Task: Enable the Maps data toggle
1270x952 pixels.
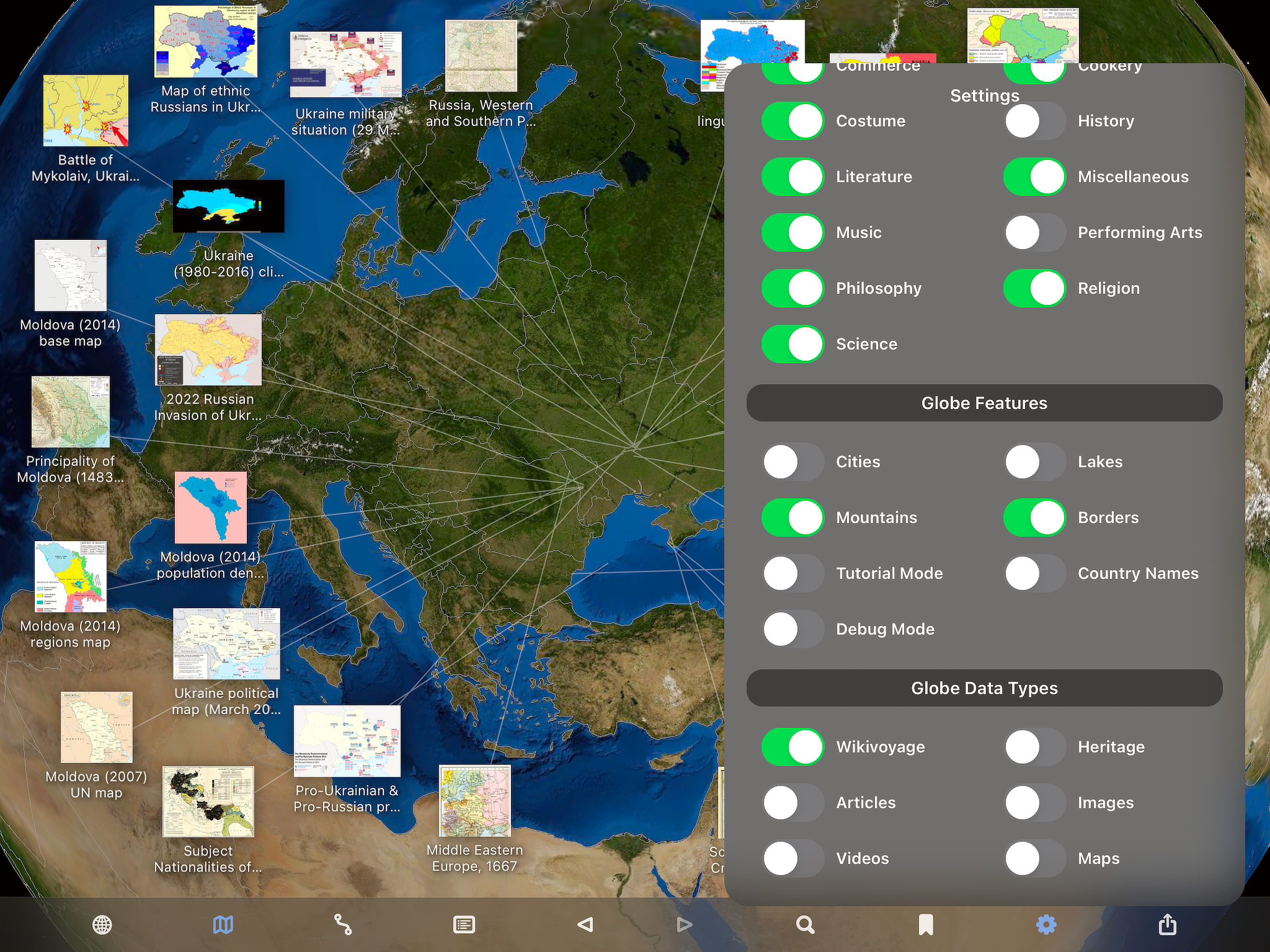Action: click(1035, 859)
